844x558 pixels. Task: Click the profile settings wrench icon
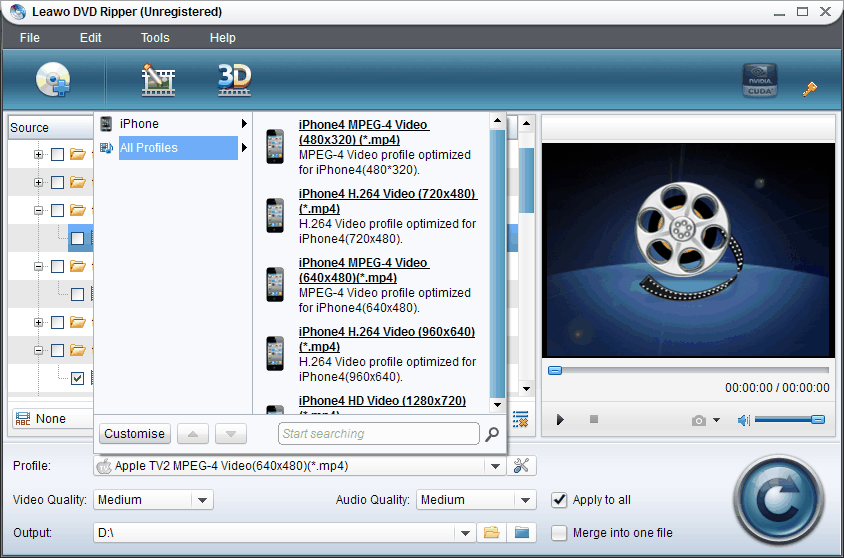(x=521, y=465)
